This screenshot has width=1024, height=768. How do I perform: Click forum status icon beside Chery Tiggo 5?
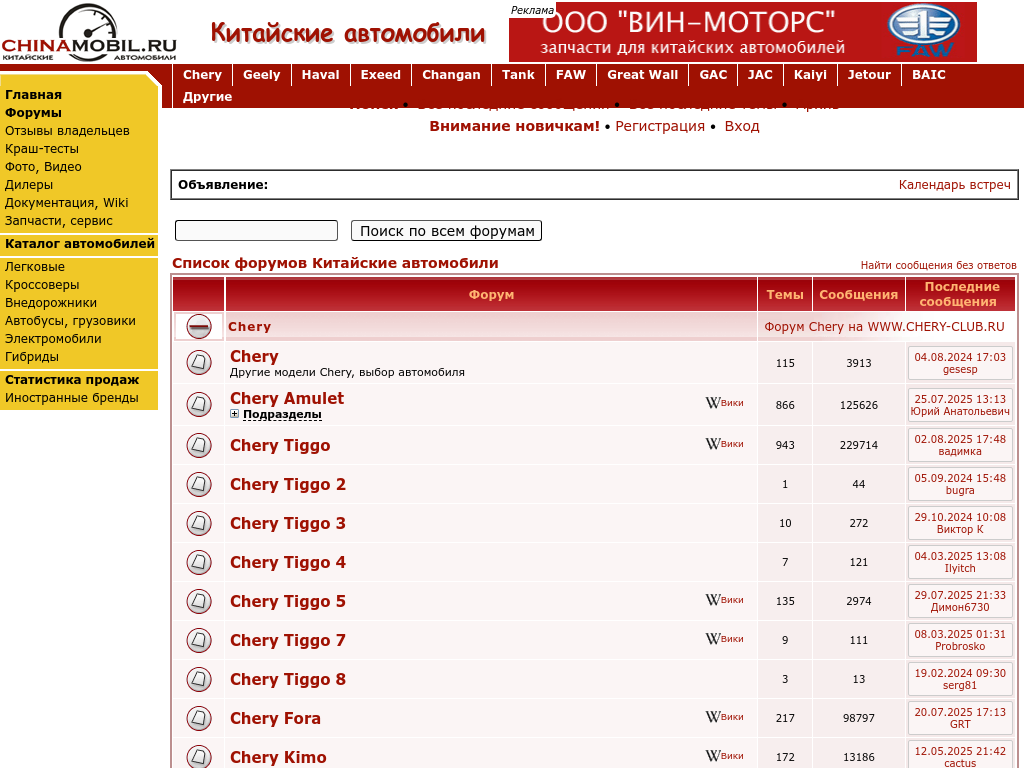pyautogui.click(x=199, y=601)
